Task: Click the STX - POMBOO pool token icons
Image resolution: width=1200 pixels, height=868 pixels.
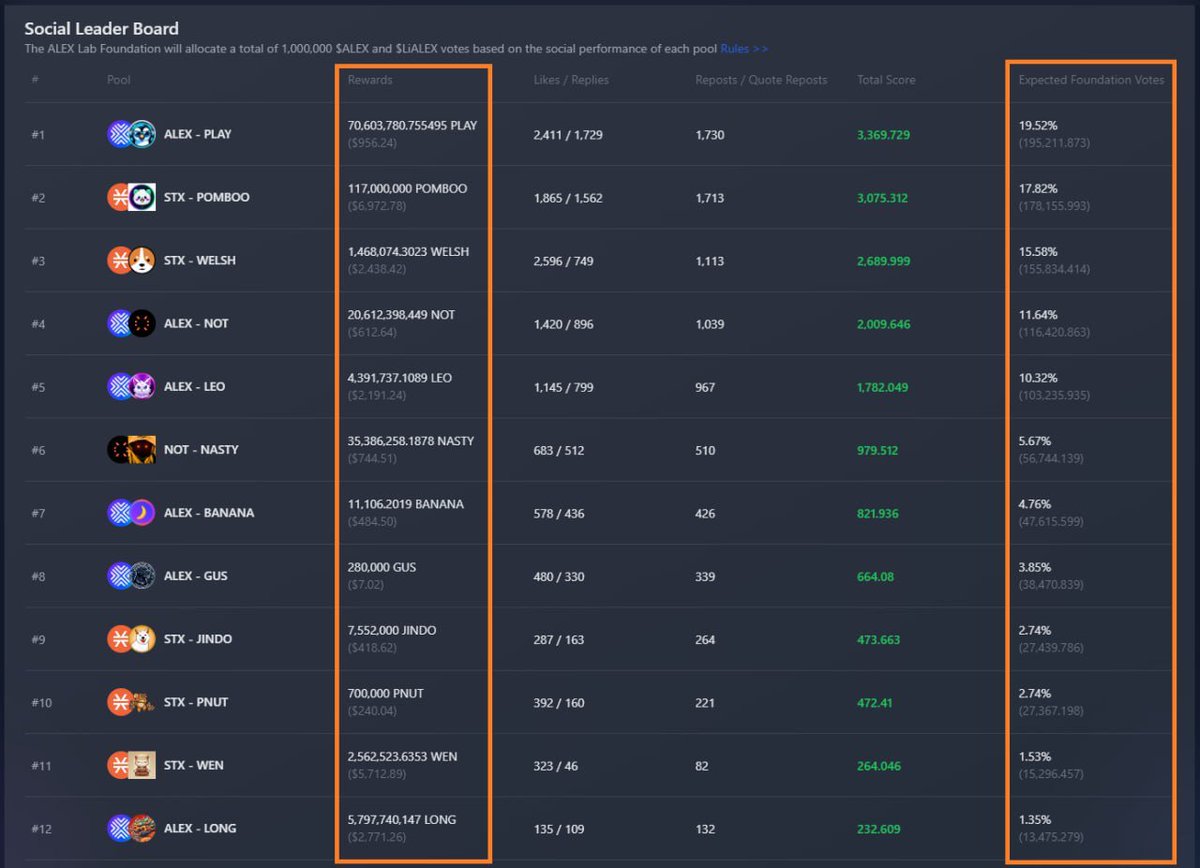Action: (131, 197)
